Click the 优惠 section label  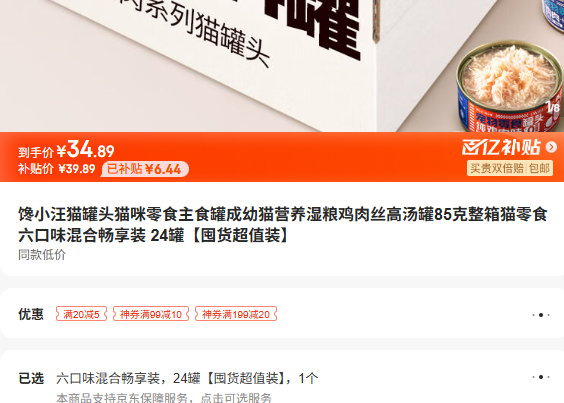click(31, 314)
